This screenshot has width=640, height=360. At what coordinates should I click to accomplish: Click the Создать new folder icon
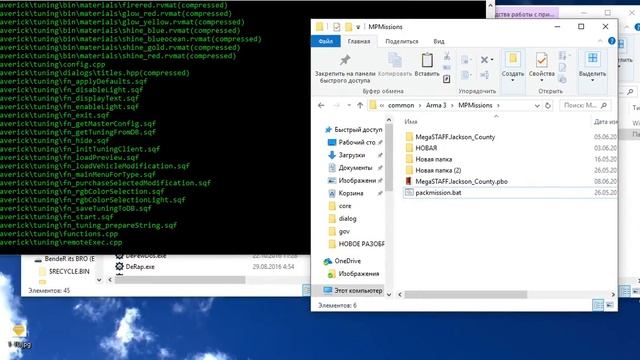[x=513, y=60]
